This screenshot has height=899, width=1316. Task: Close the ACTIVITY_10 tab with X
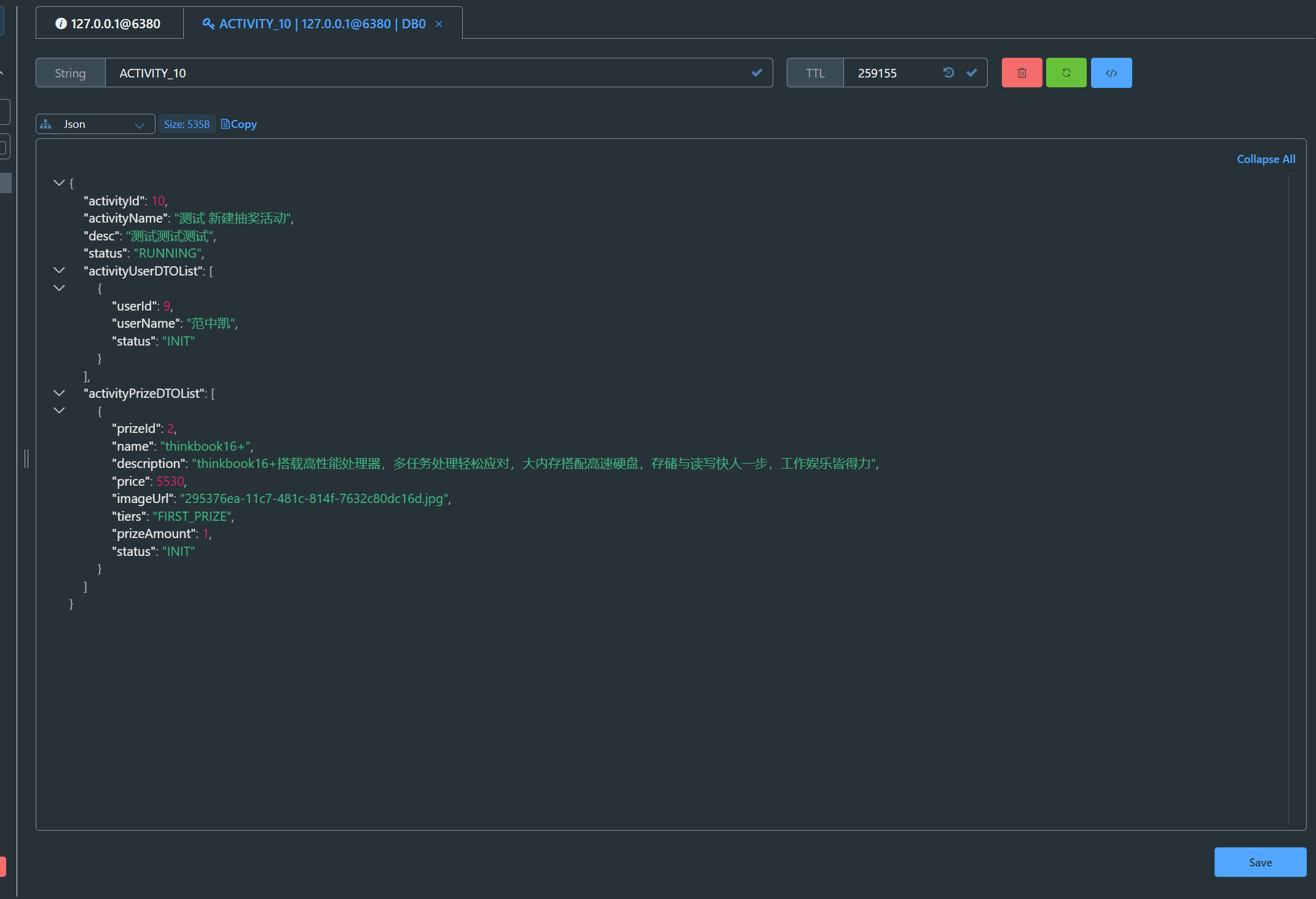[439, 24]
